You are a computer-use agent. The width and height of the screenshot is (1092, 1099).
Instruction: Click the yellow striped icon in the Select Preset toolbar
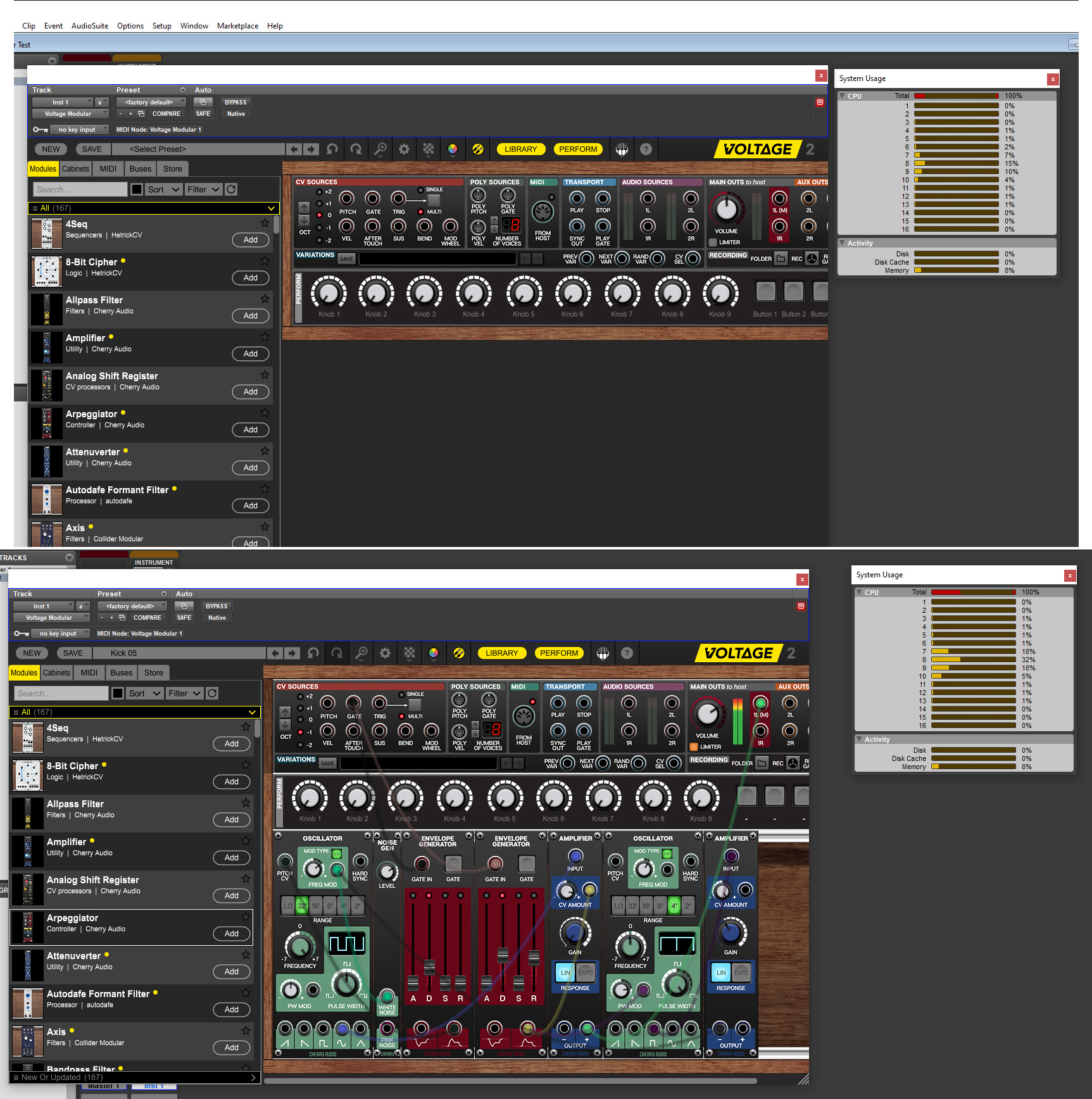coord(478,149)
